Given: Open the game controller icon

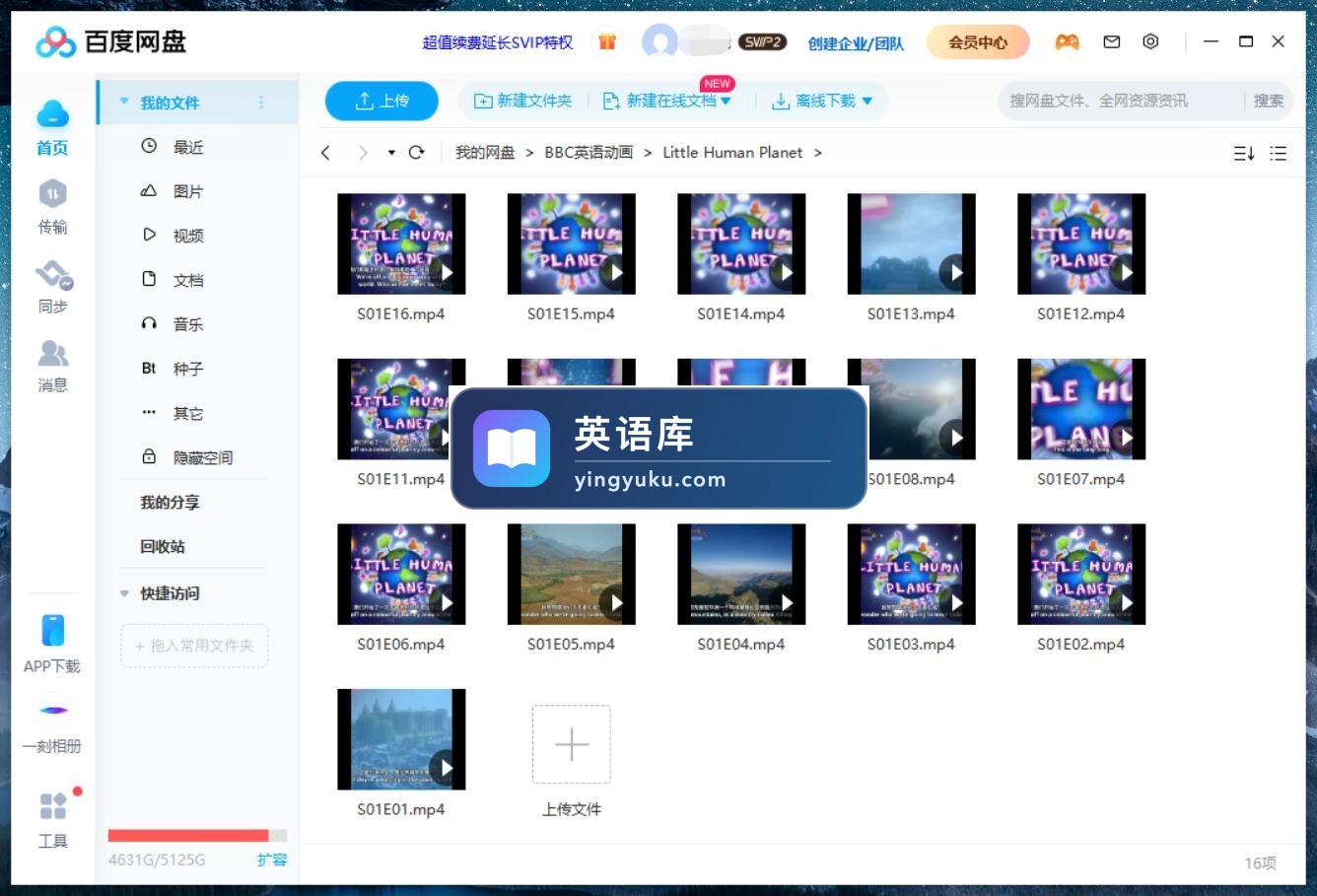Looking at the screenshot, I should tap(1068, 41).
